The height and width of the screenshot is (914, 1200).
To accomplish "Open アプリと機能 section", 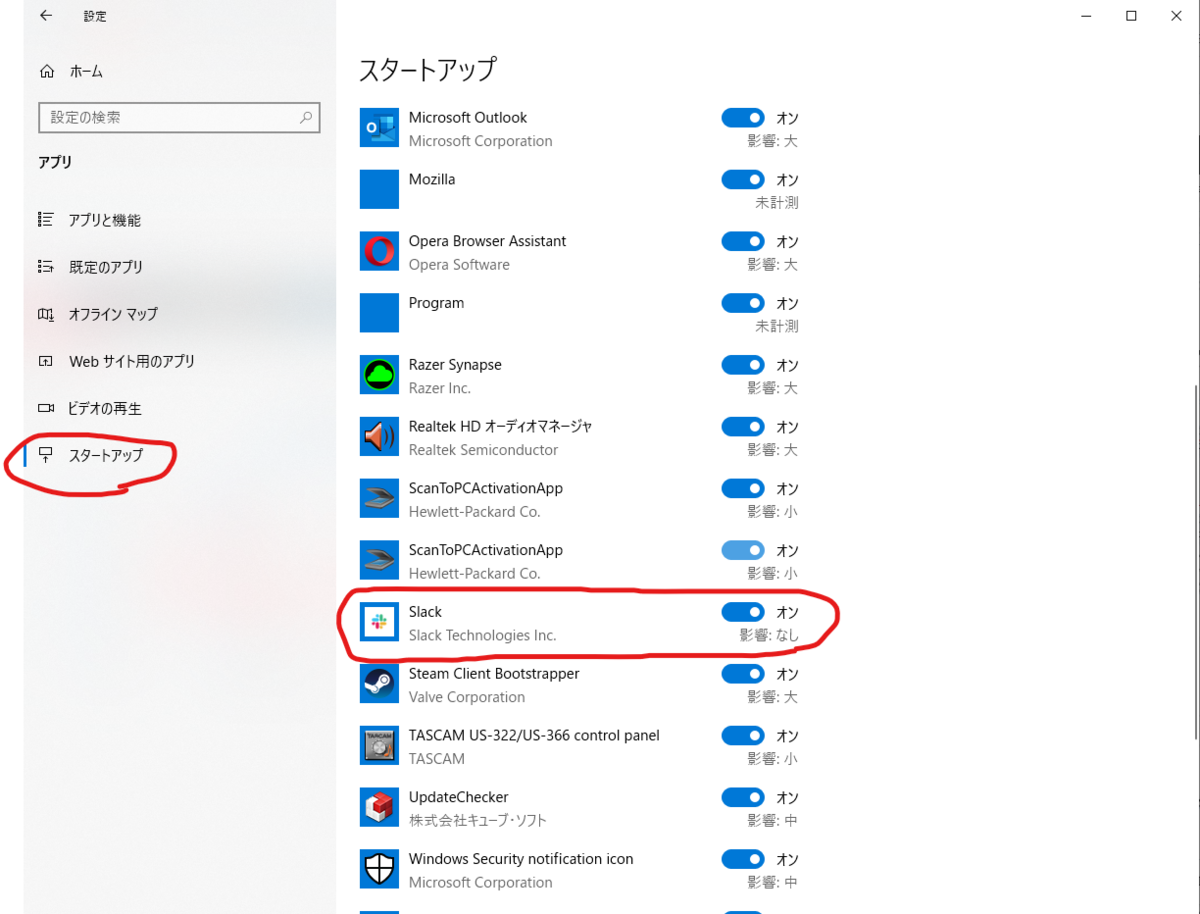I will coord(105,220).
